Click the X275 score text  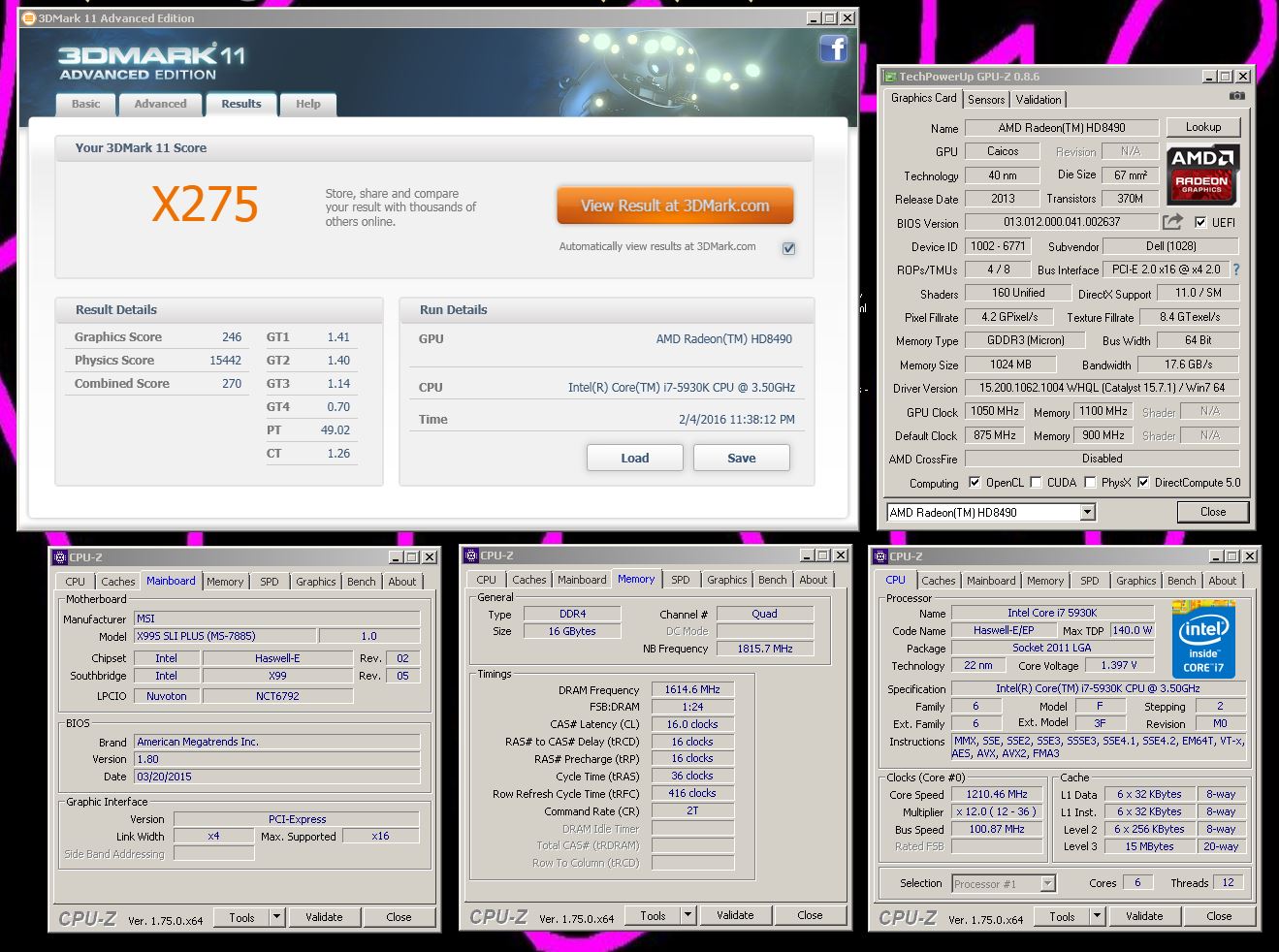pyautogui.click(x=205, y=205)
